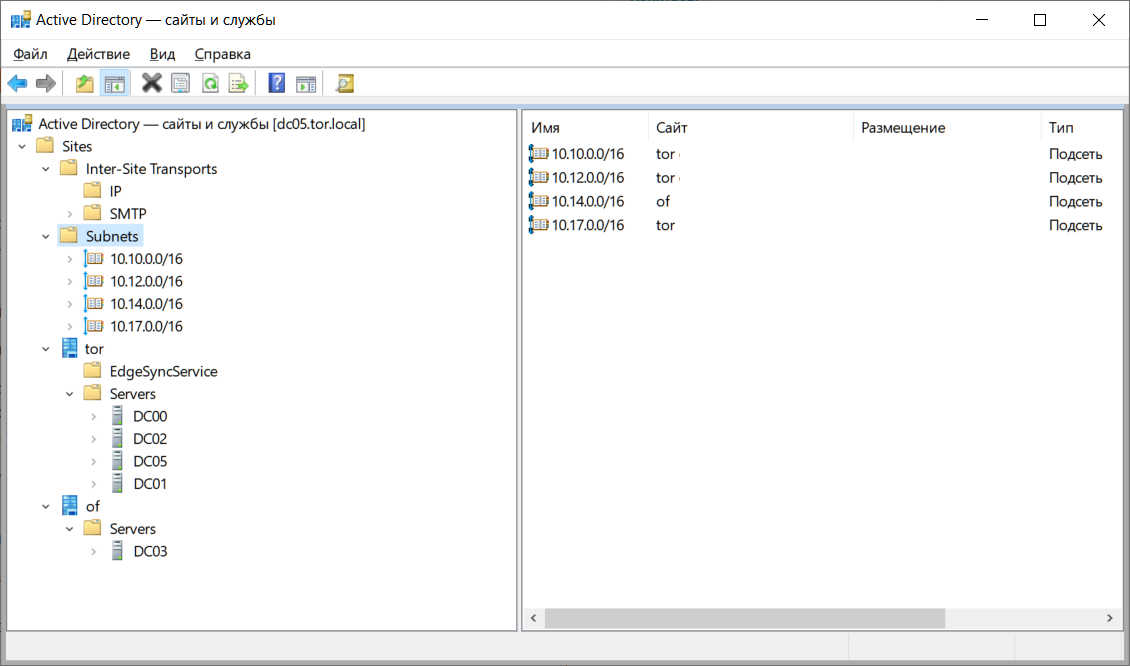Open the Действие menu
The width and height of the screenshot is (1130, 666).
[x=99, y=54]
